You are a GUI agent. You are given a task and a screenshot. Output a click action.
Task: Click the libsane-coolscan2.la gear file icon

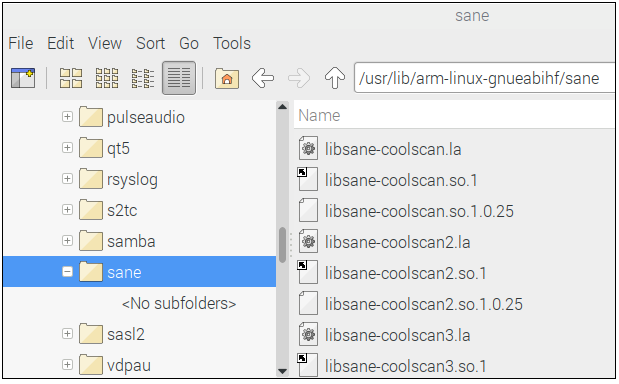pyautogui.click(x=308, y=241)
